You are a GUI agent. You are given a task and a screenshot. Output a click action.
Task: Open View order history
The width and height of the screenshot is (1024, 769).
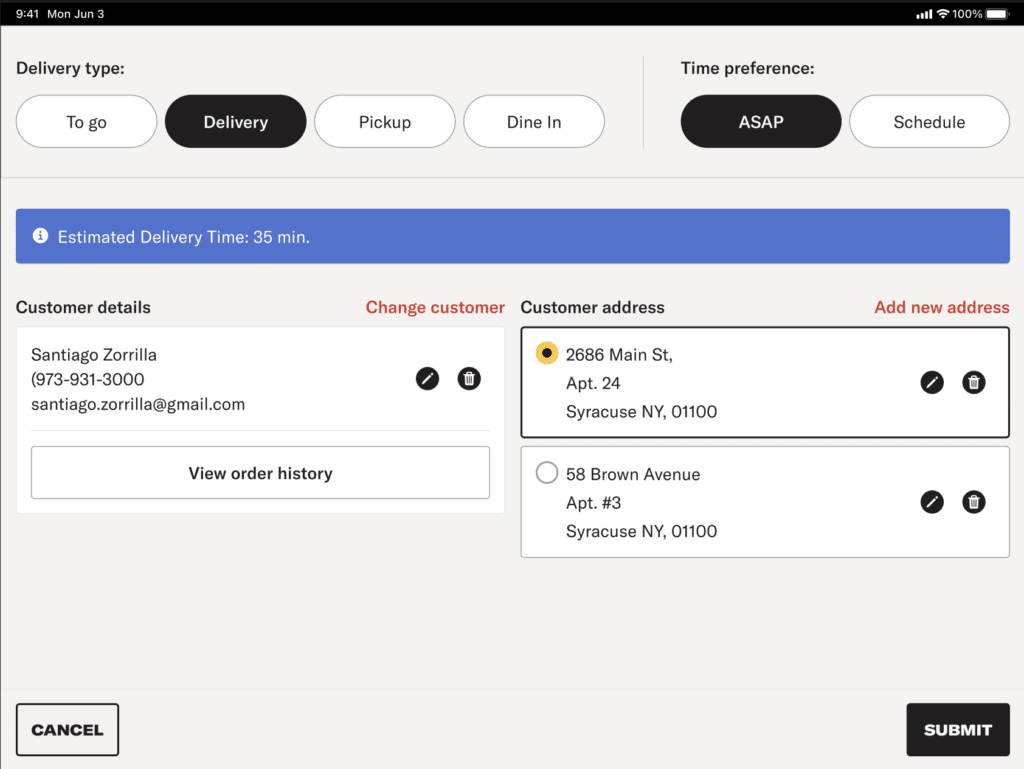[x=261, y=473]
